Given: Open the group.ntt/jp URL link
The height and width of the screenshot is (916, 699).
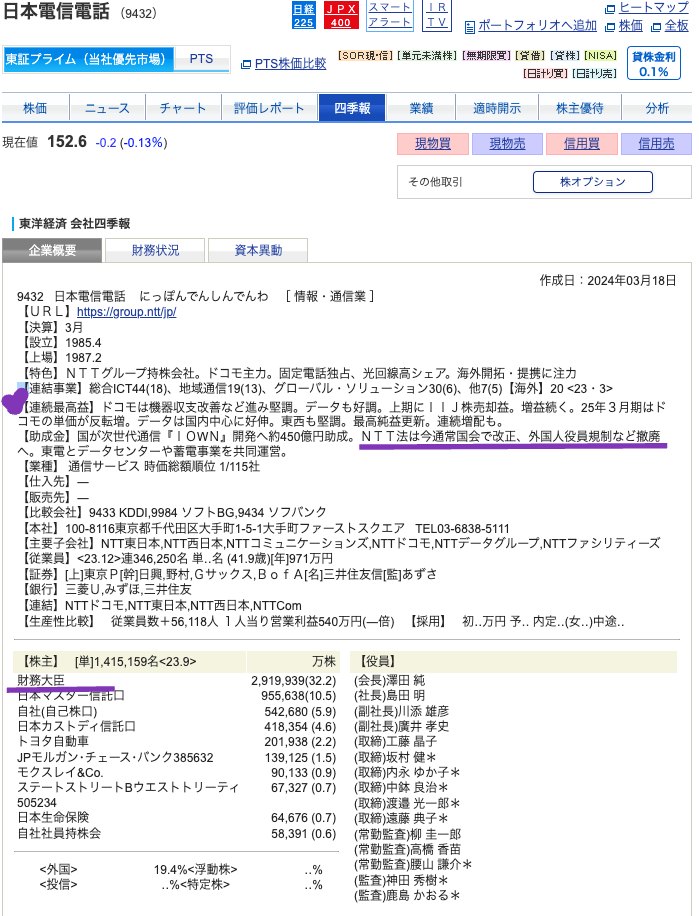Looking at the screenshot, I should [x=127, y=312].
